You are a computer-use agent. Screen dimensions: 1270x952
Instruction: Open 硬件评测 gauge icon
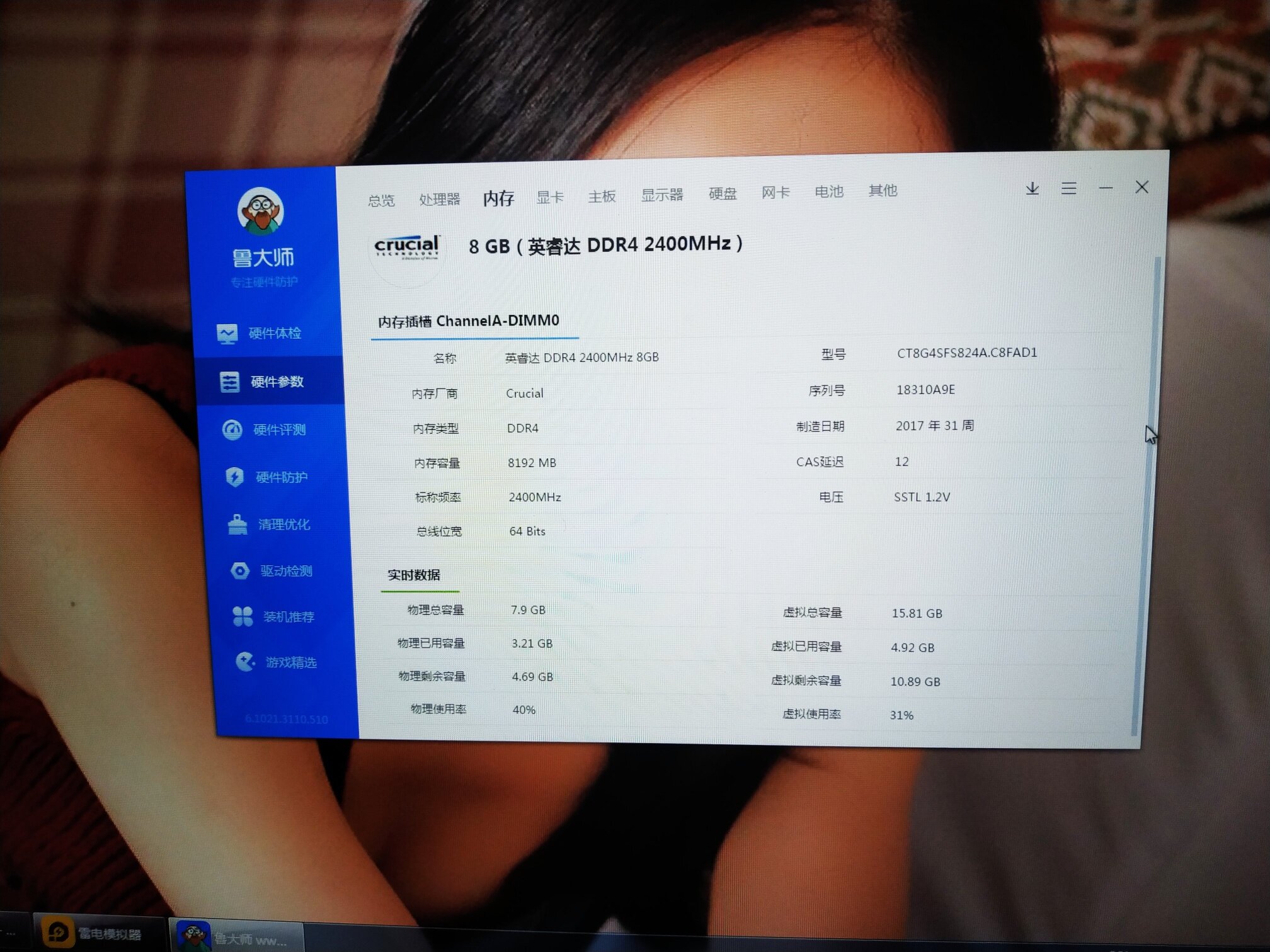(x=232, y=430)
